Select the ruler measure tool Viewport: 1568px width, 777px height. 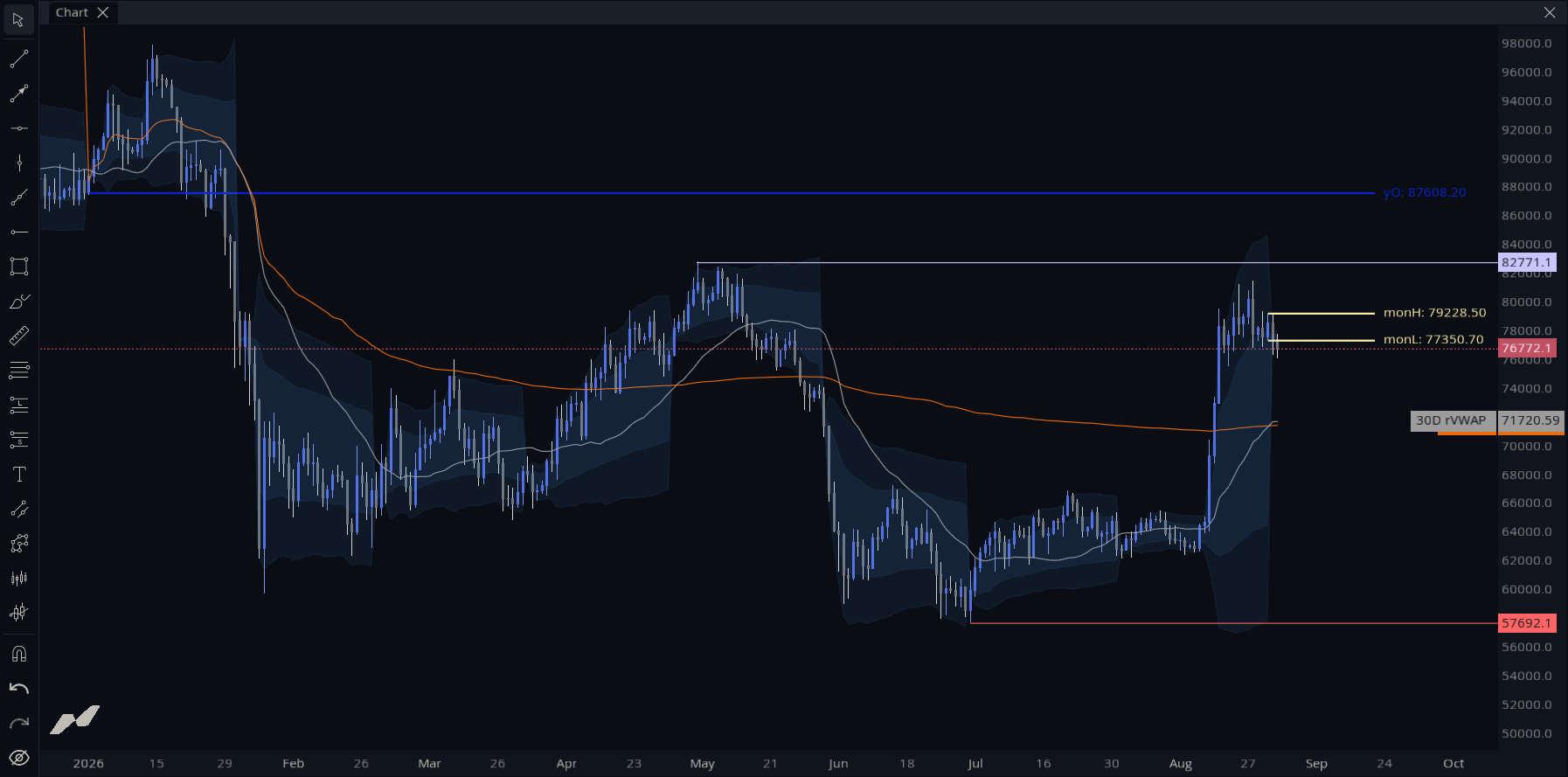coord(18,336)
